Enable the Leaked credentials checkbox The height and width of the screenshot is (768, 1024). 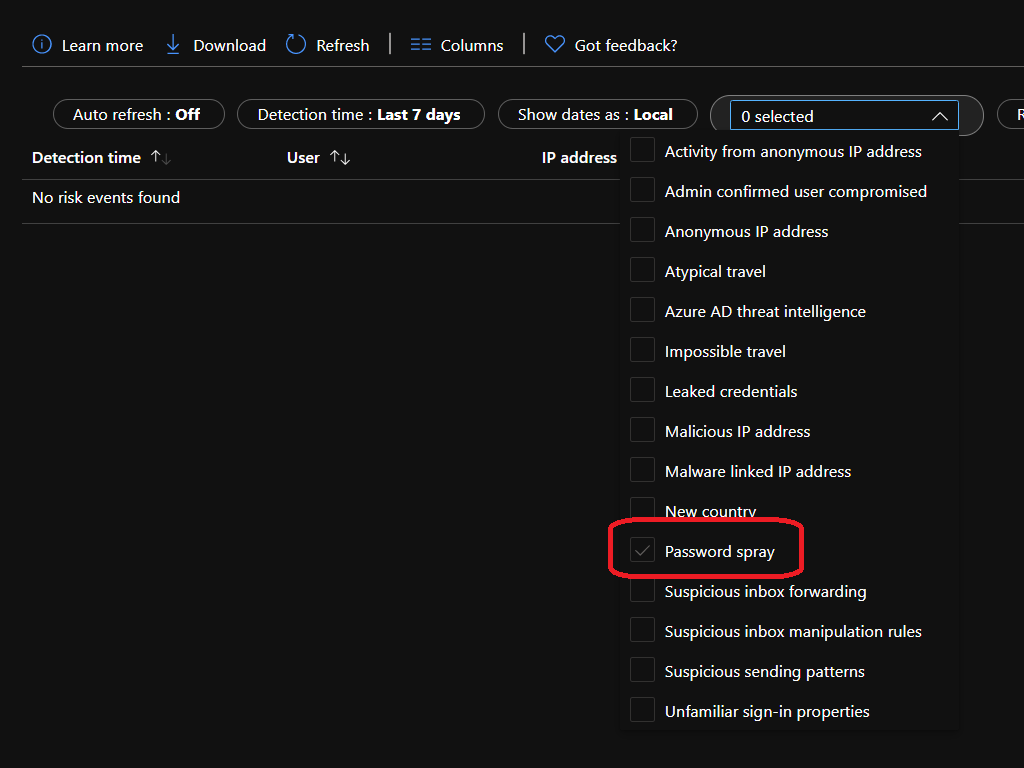[642, 391]
